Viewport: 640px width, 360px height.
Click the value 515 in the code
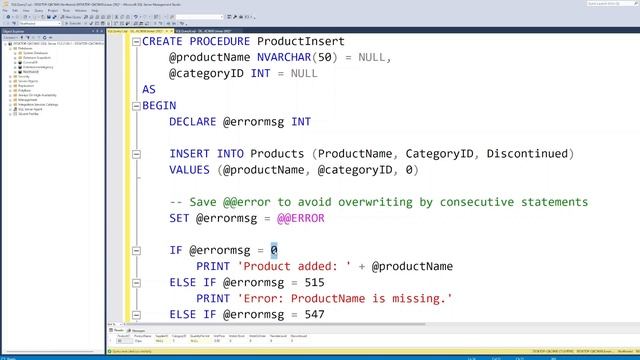pos(315,282)
